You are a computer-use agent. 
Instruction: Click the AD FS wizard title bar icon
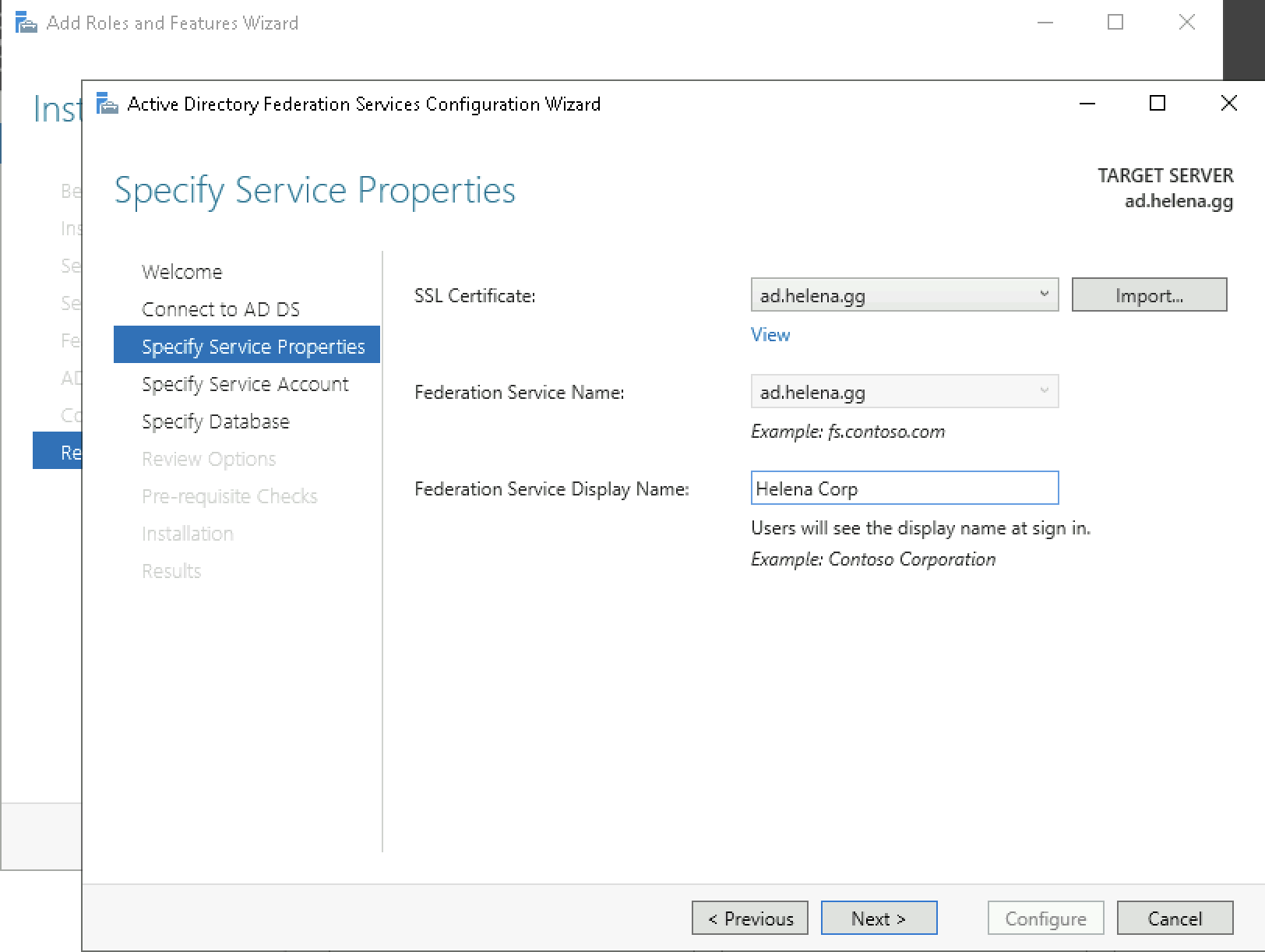[107, 104]
